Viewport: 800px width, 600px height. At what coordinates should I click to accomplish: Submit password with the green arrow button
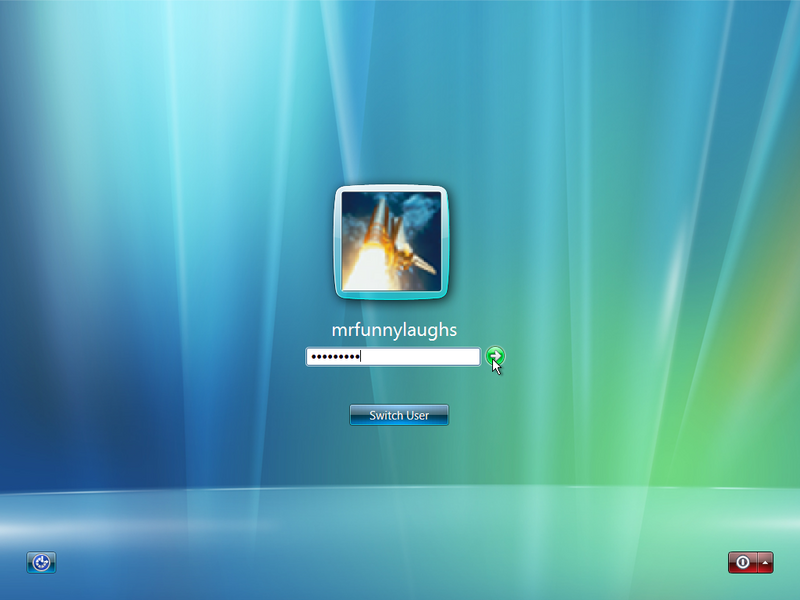(x=495, y=356)
